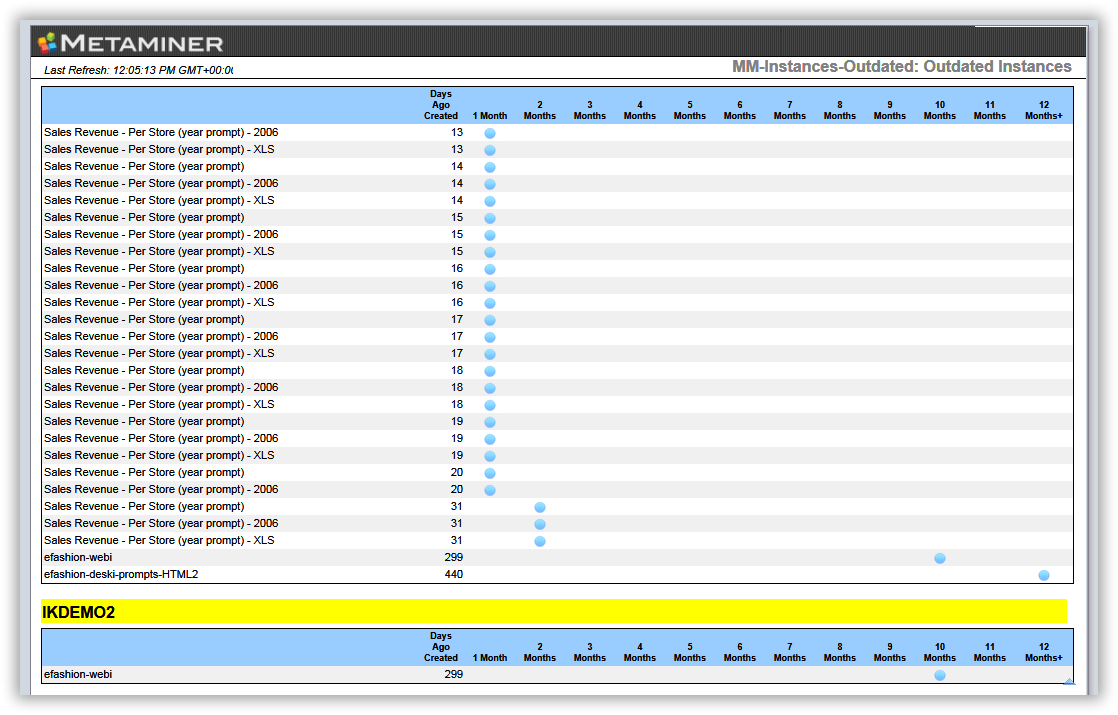This screenshot has width=1118, height=715.
Task: Click the '9 Months' header in top table
Action: (x=890, y=110)
